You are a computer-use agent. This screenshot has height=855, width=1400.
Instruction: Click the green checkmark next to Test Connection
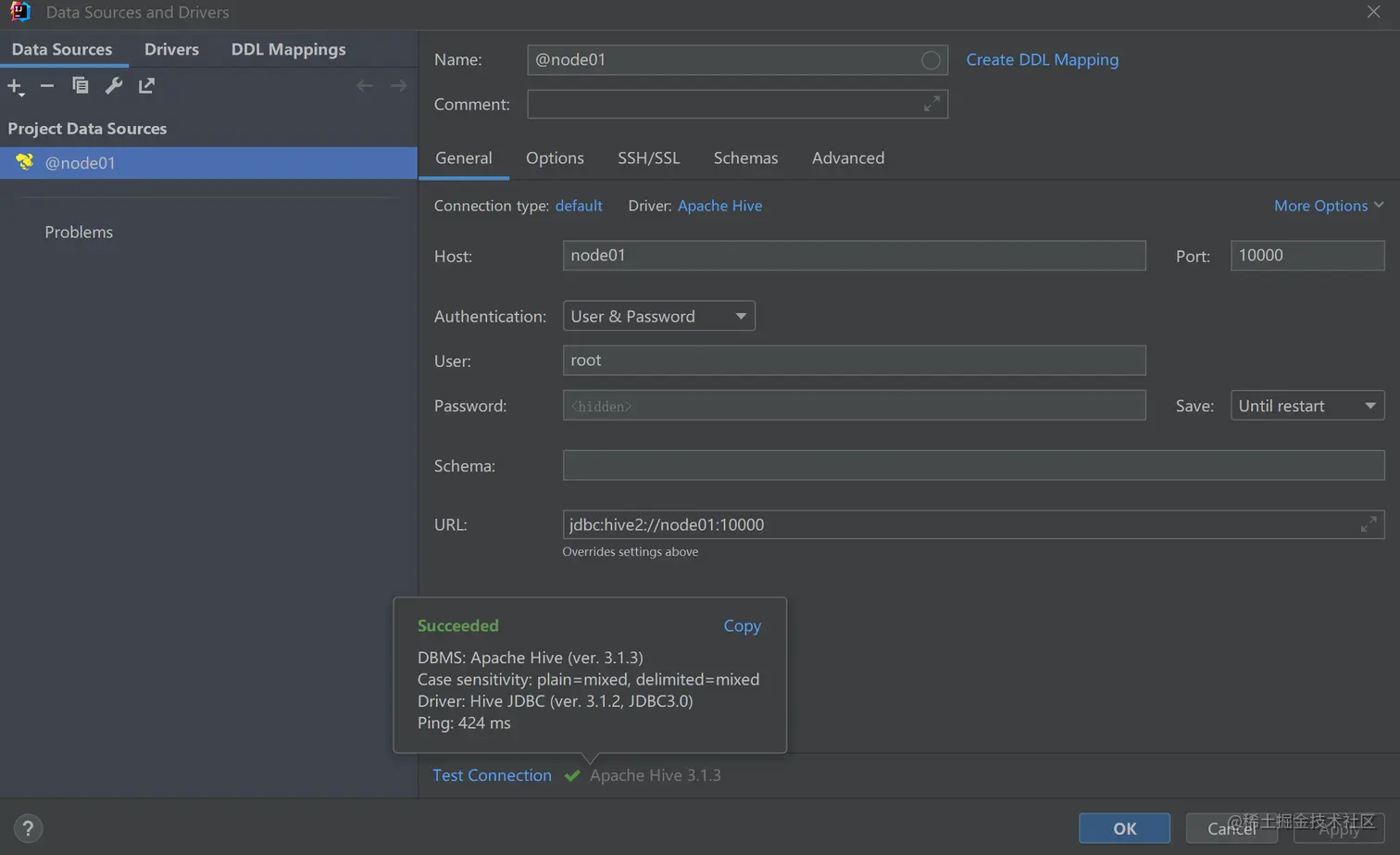pos(572,775)
